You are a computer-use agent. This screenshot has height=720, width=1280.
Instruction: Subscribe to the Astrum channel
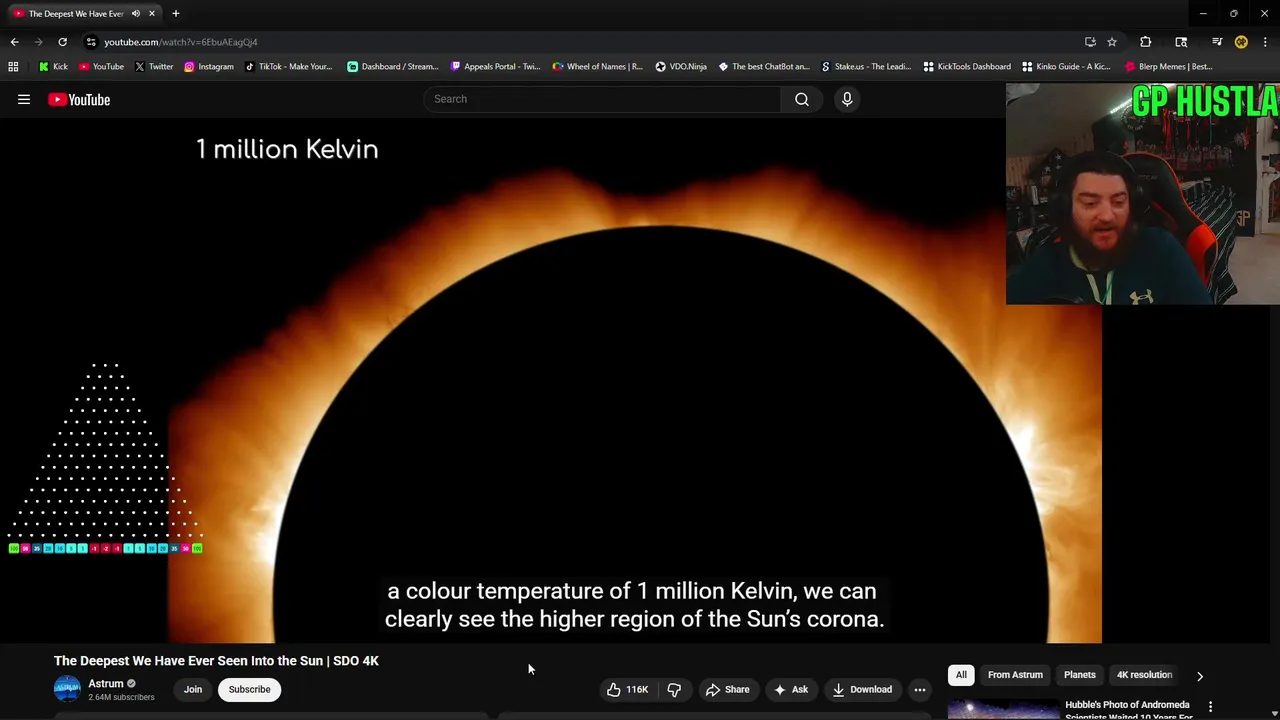coord(249,689)
